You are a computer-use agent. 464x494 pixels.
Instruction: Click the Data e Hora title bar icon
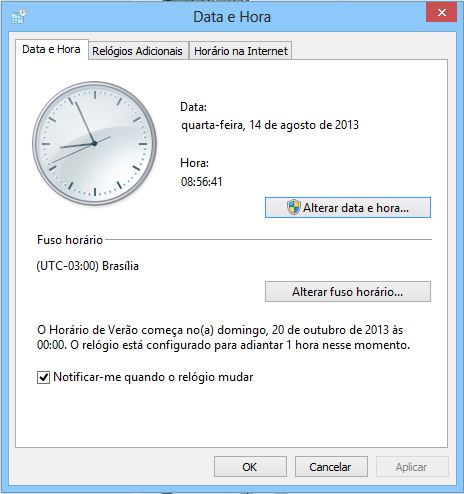pyautogui.click(x=18, y=16)
